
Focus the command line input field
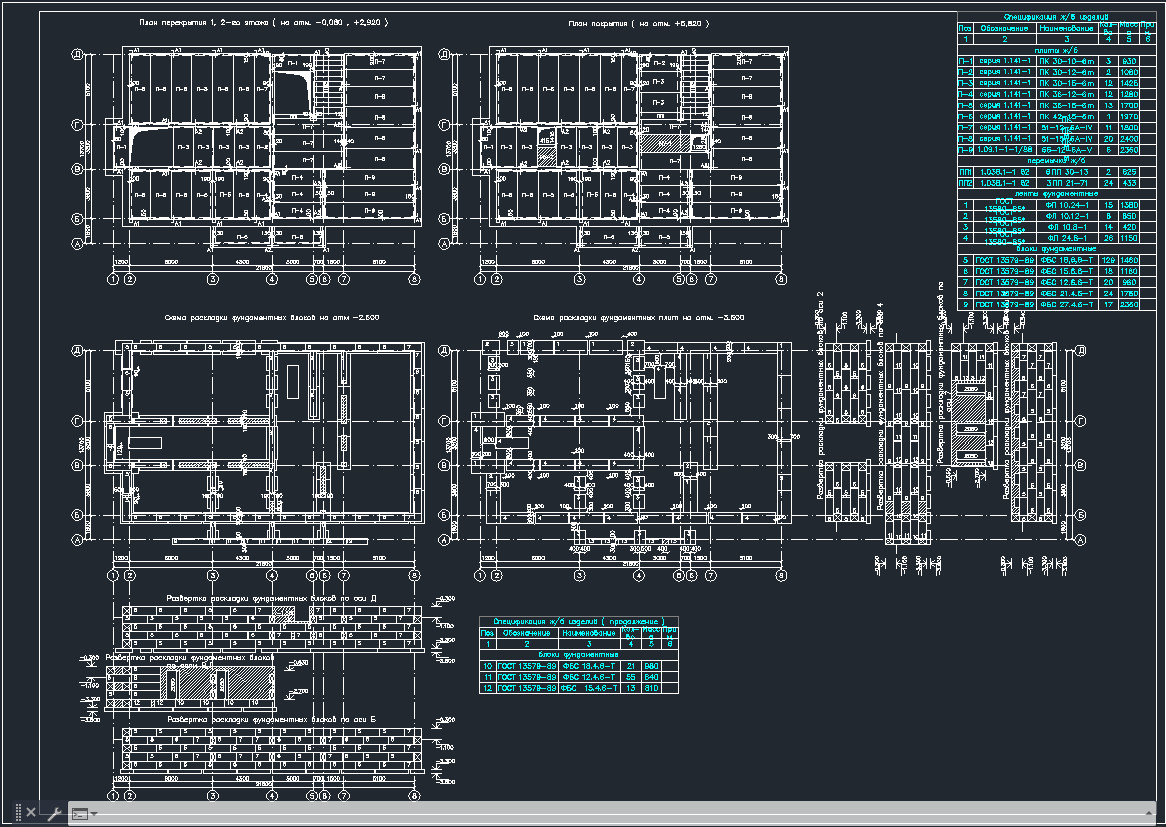[600, 814]
